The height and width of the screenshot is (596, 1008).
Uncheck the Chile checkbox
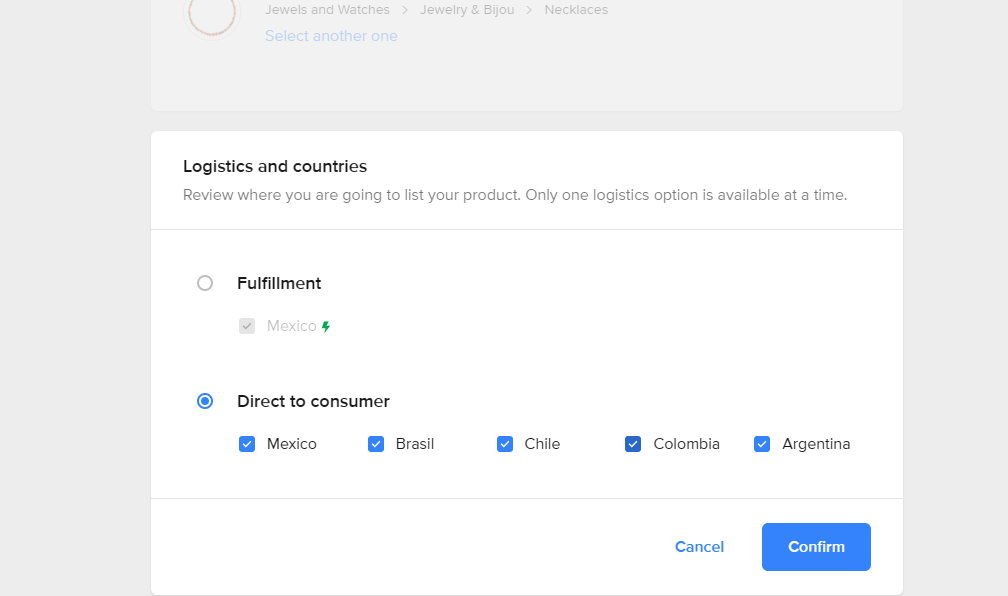pos(505,444)
